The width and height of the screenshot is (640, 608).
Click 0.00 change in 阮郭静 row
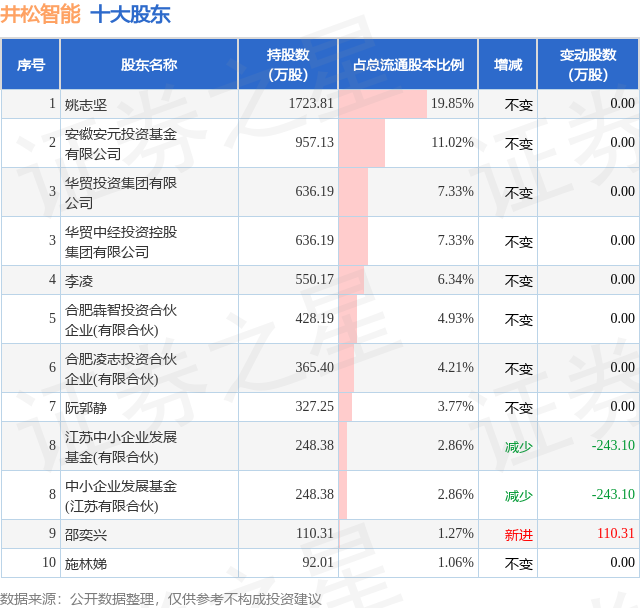click(622, 407)
